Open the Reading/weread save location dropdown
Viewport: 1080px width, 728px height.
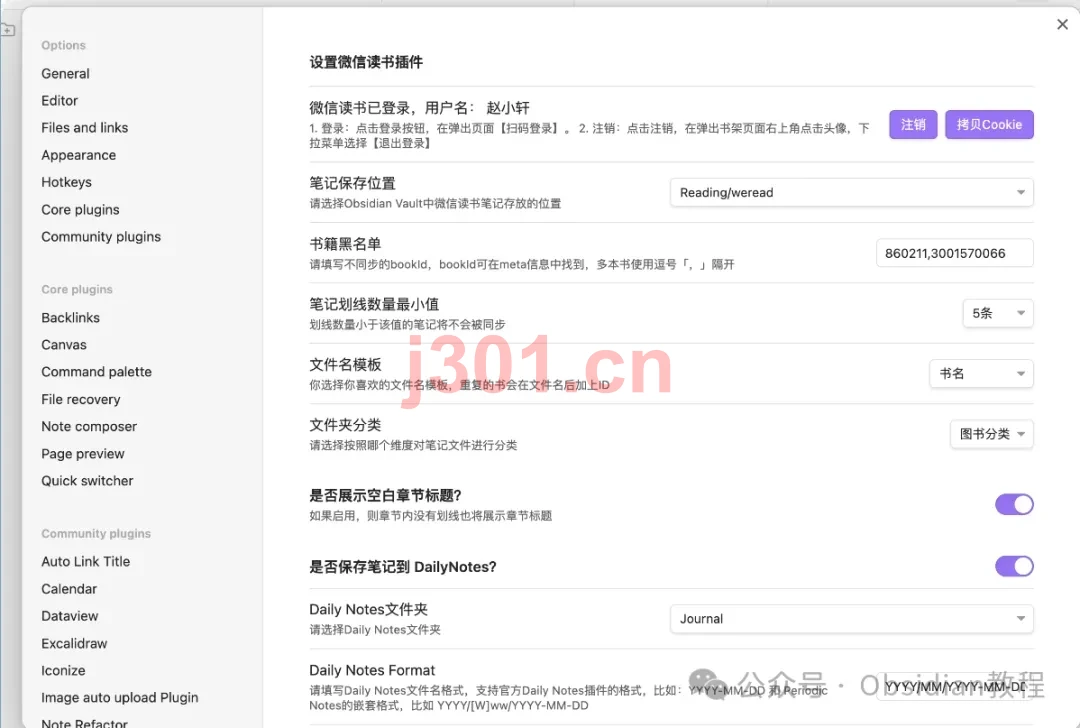pyautogui.click(x=851, y=192)
